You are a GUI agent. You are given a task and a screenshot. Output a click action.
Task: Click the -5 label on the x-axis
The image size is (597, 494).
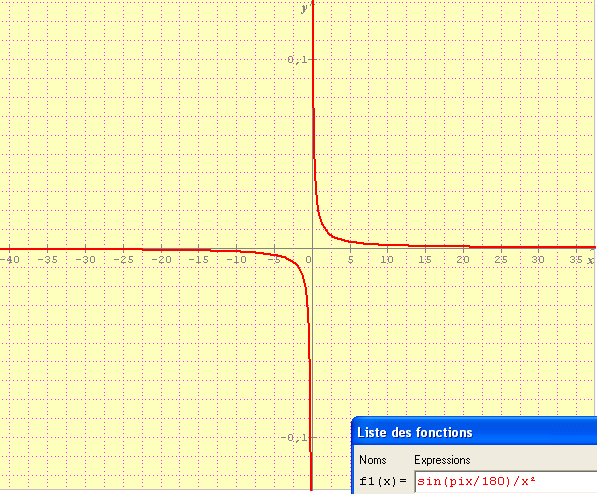[x=273, y=260]
